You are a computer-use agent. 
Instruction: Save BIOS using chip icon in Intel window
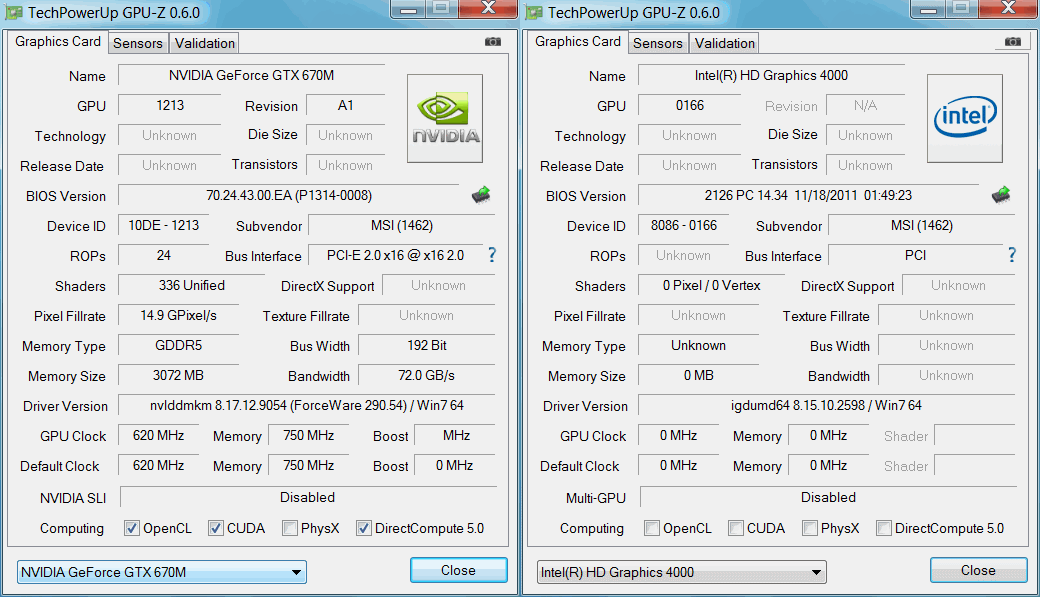coord(1001,194)
